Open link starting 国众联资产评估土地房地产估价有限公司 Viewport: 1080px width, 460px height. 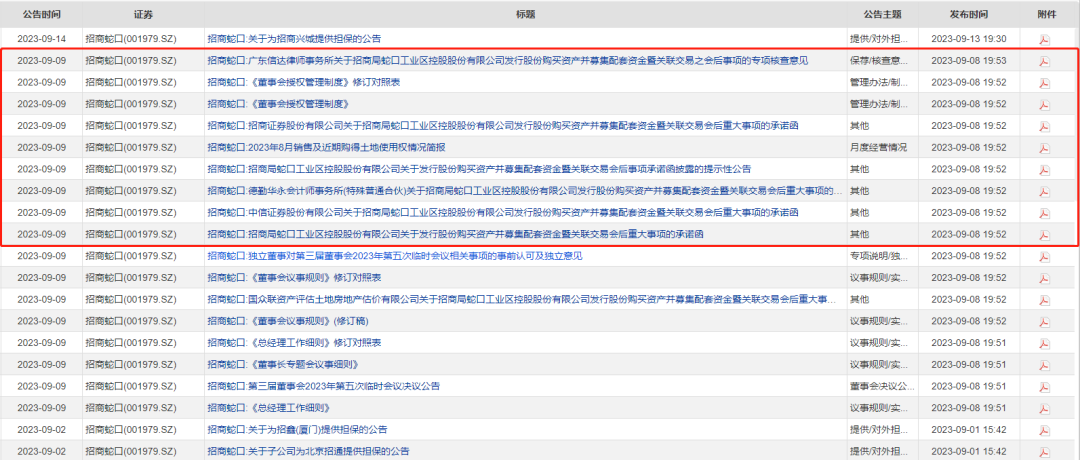(x=522, y=300)
